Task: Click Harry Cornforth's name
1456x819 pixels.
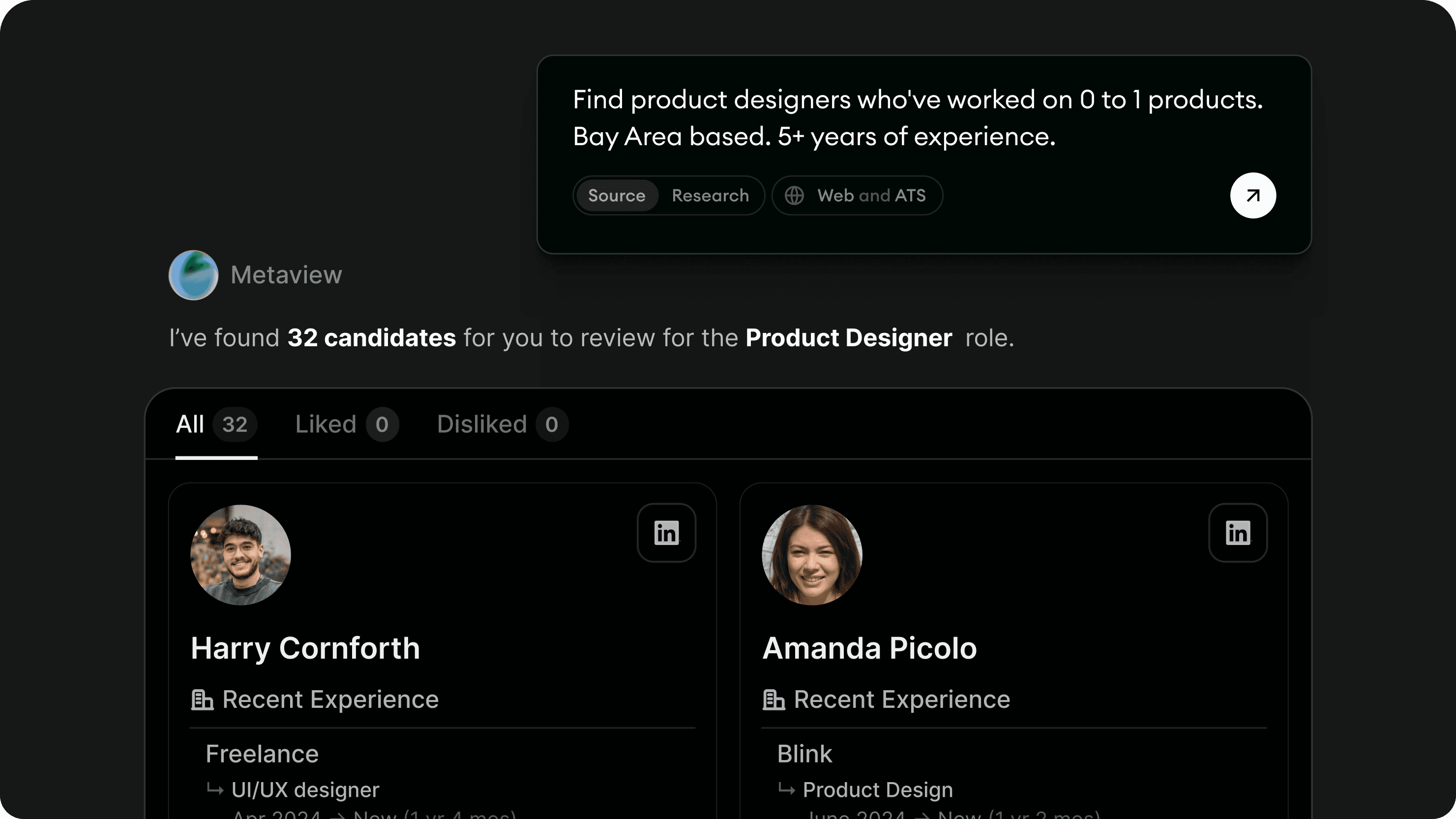Action: click(x=305, y=648)
